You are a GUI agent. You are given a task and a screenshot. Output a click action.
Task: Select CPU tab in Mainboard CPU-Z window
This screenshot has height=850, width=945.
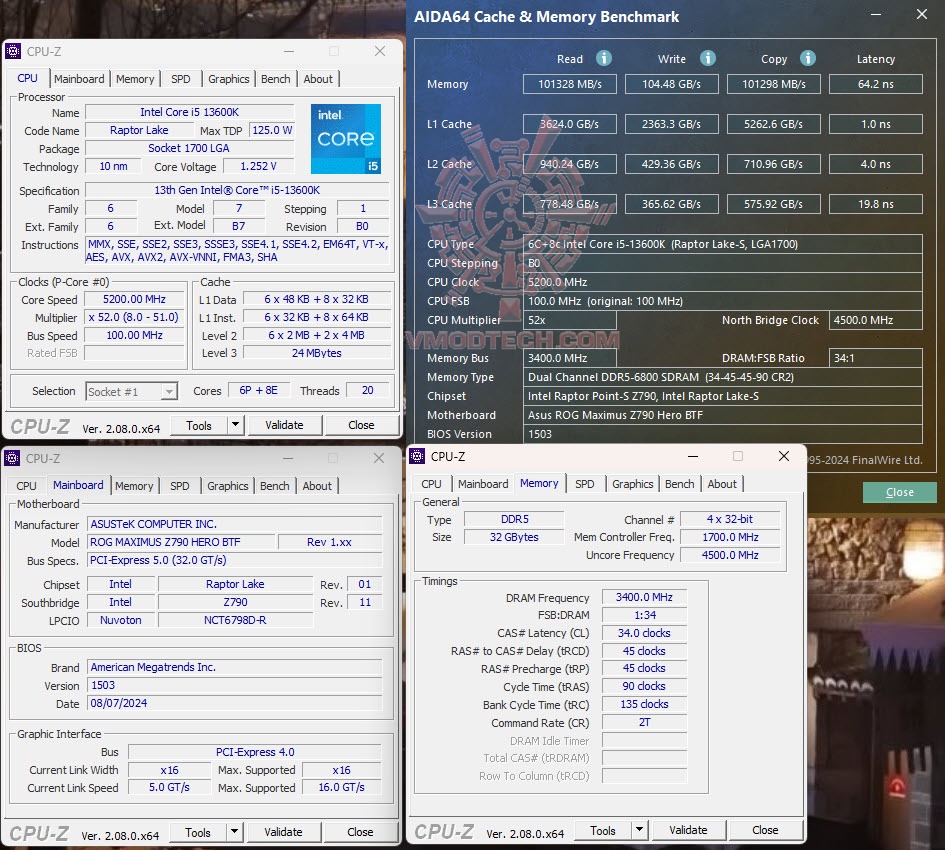click(x=27, y=486)
